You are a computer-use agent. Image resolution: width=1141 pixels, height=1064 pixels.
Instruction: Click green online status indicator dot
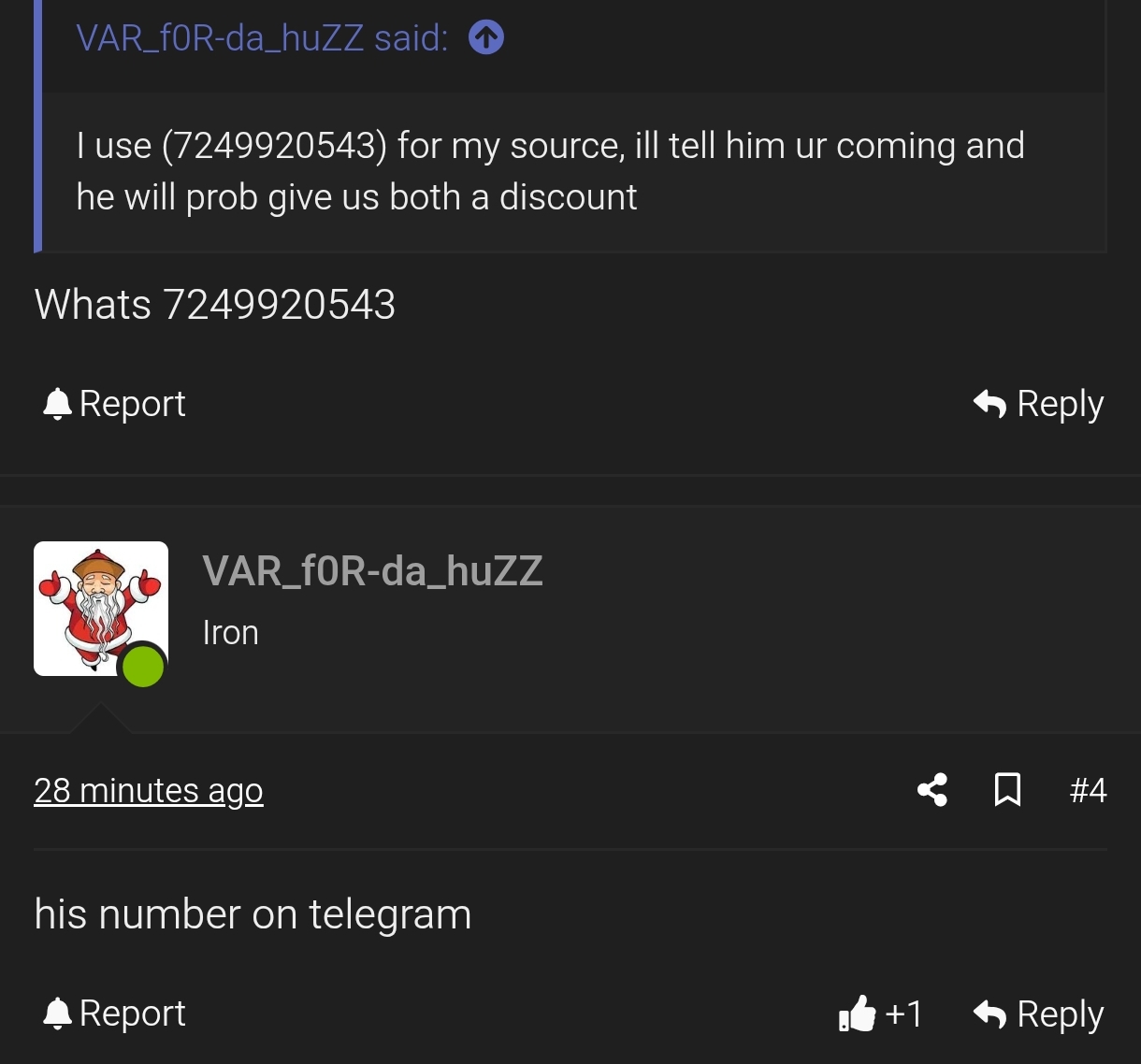pos(143,667)
